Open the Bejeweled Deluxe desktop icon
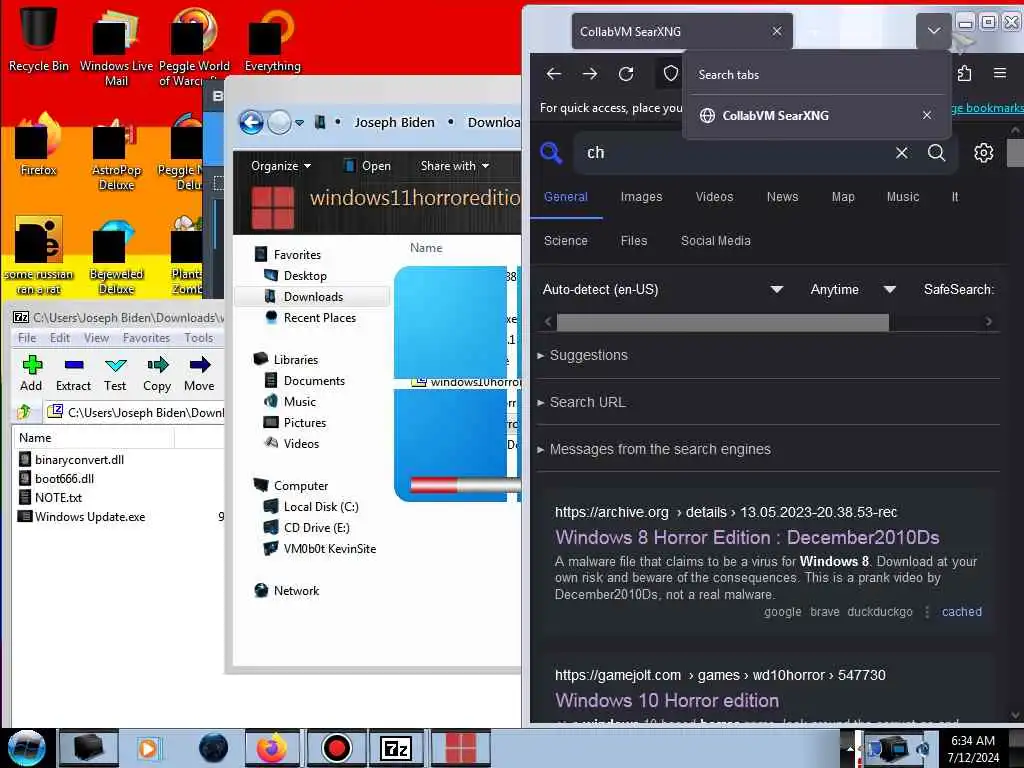 pos(116,257)
